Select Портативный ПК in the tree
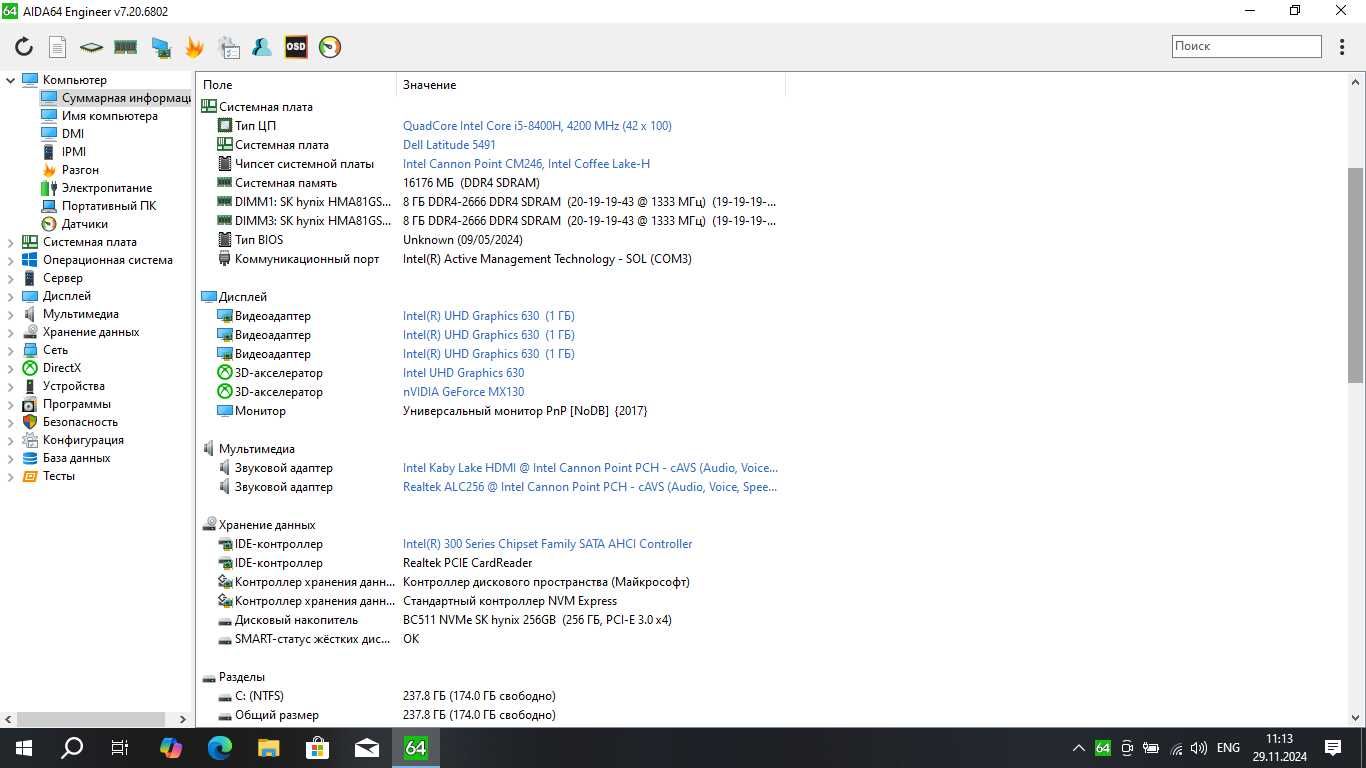The height and width of the screenshot is (768, 1366). 98,206
